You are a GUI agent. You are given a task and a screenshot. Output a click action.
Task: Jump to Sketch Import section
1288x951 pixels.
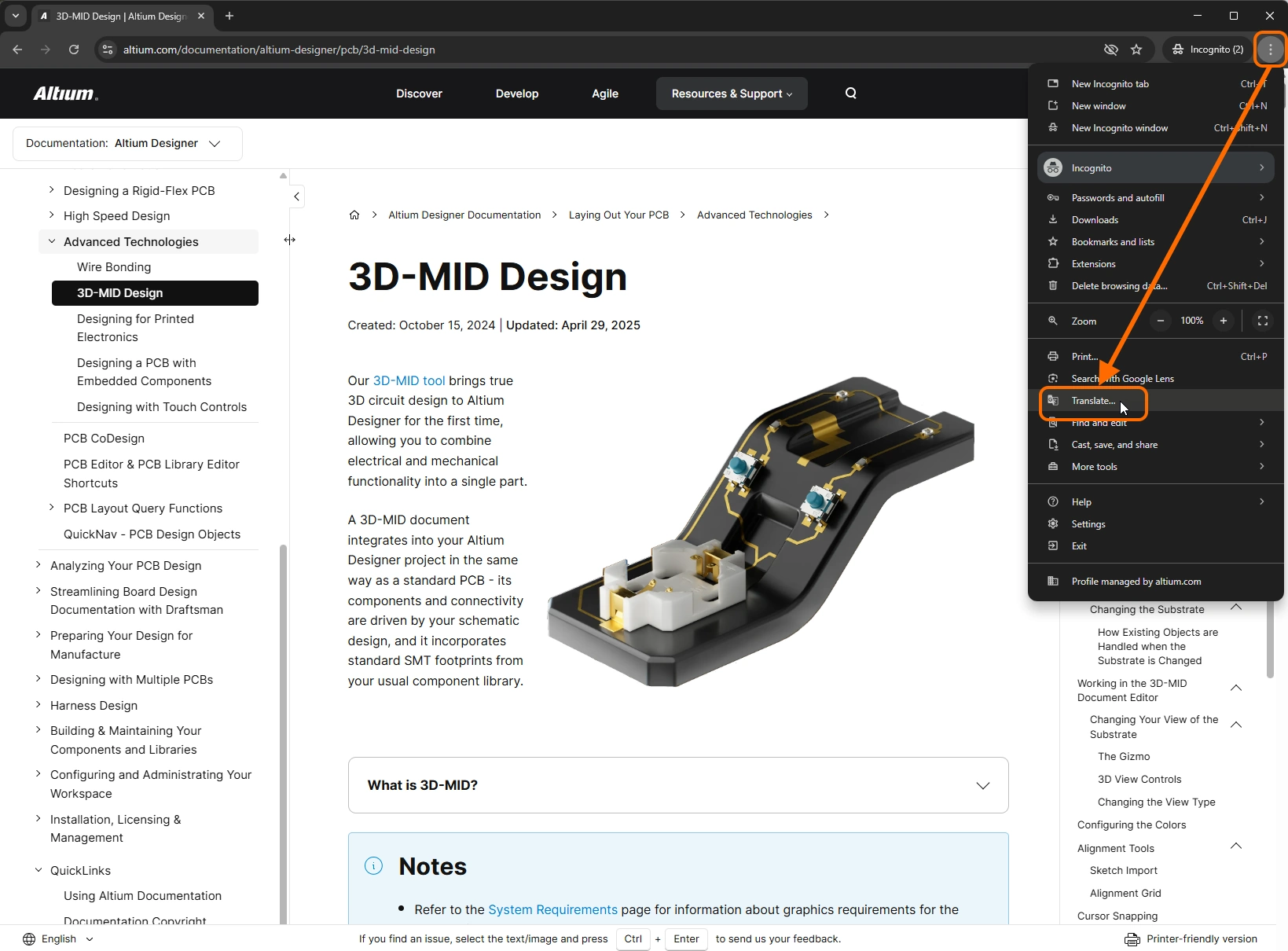[x=1124, y=870]
